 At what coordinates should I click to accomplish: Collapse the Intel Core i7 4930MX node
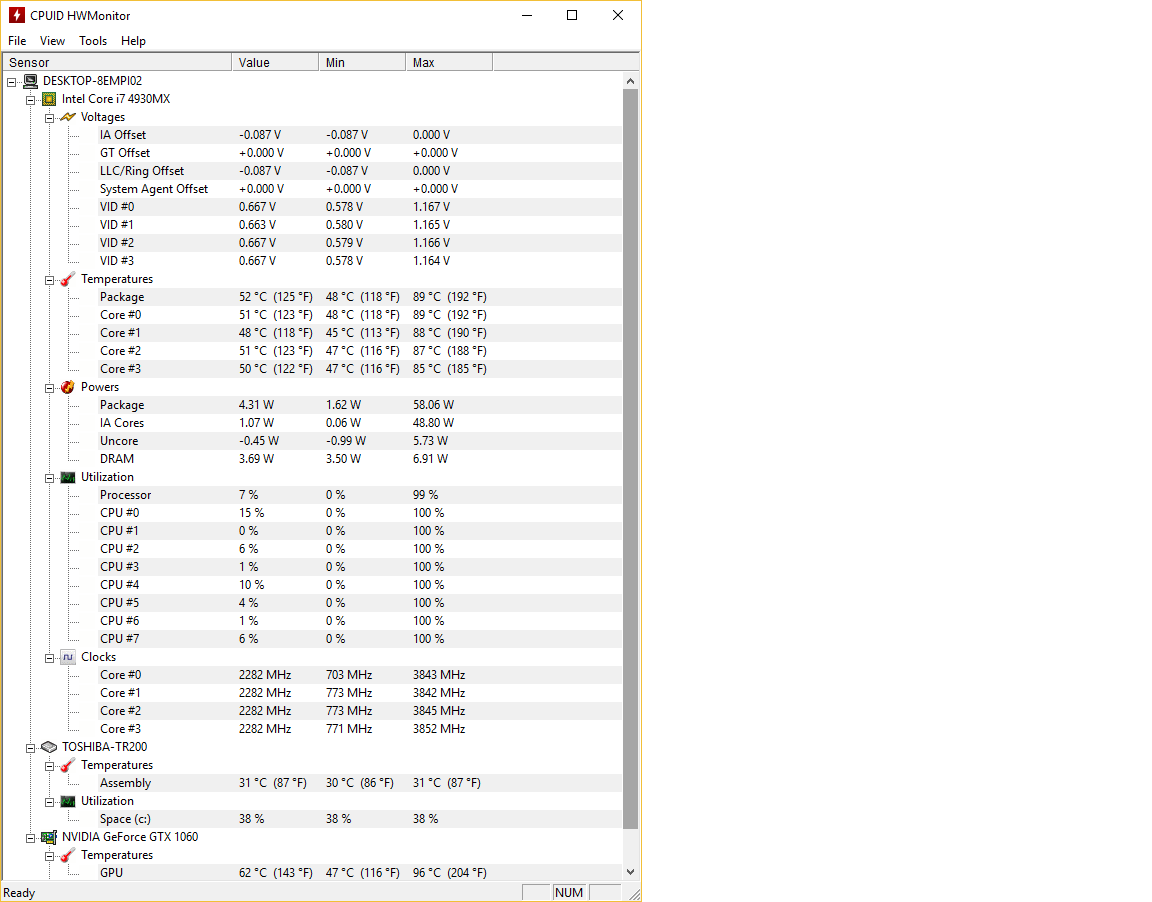(30, 100)
